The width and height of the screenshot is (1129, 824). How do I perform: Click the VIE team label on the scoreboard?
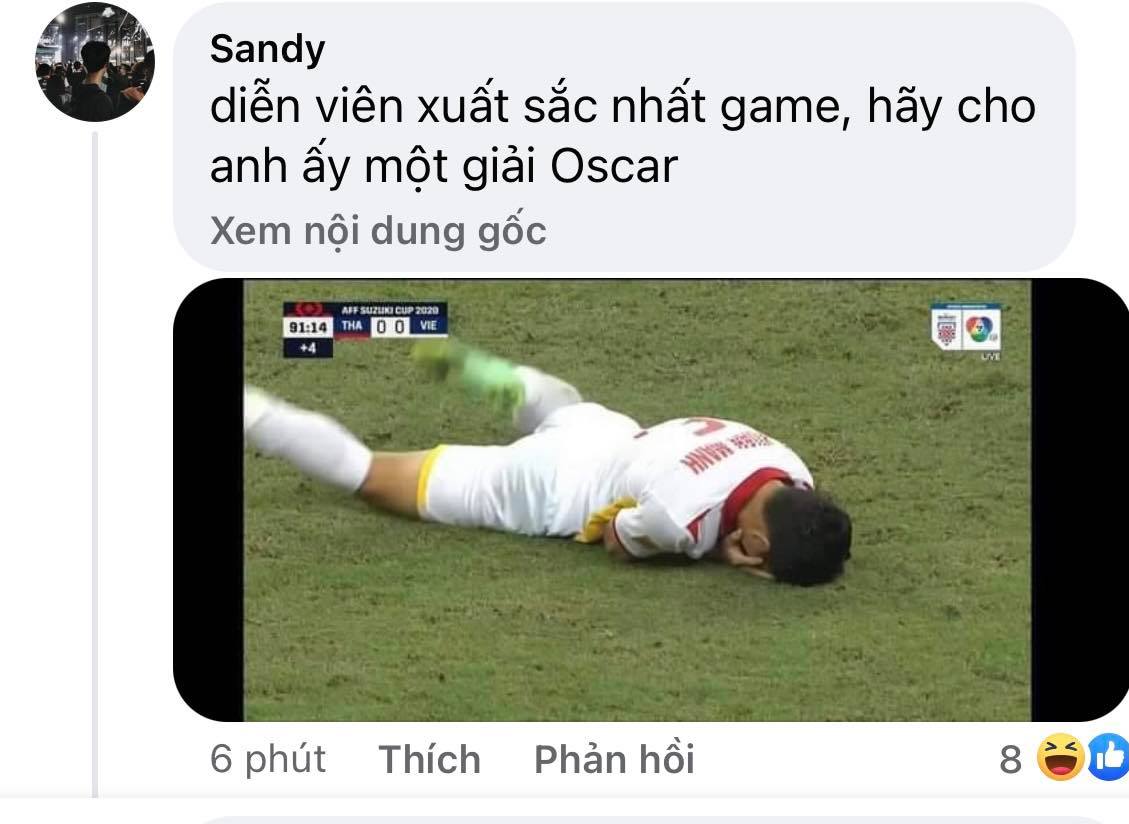coord(428,326)
